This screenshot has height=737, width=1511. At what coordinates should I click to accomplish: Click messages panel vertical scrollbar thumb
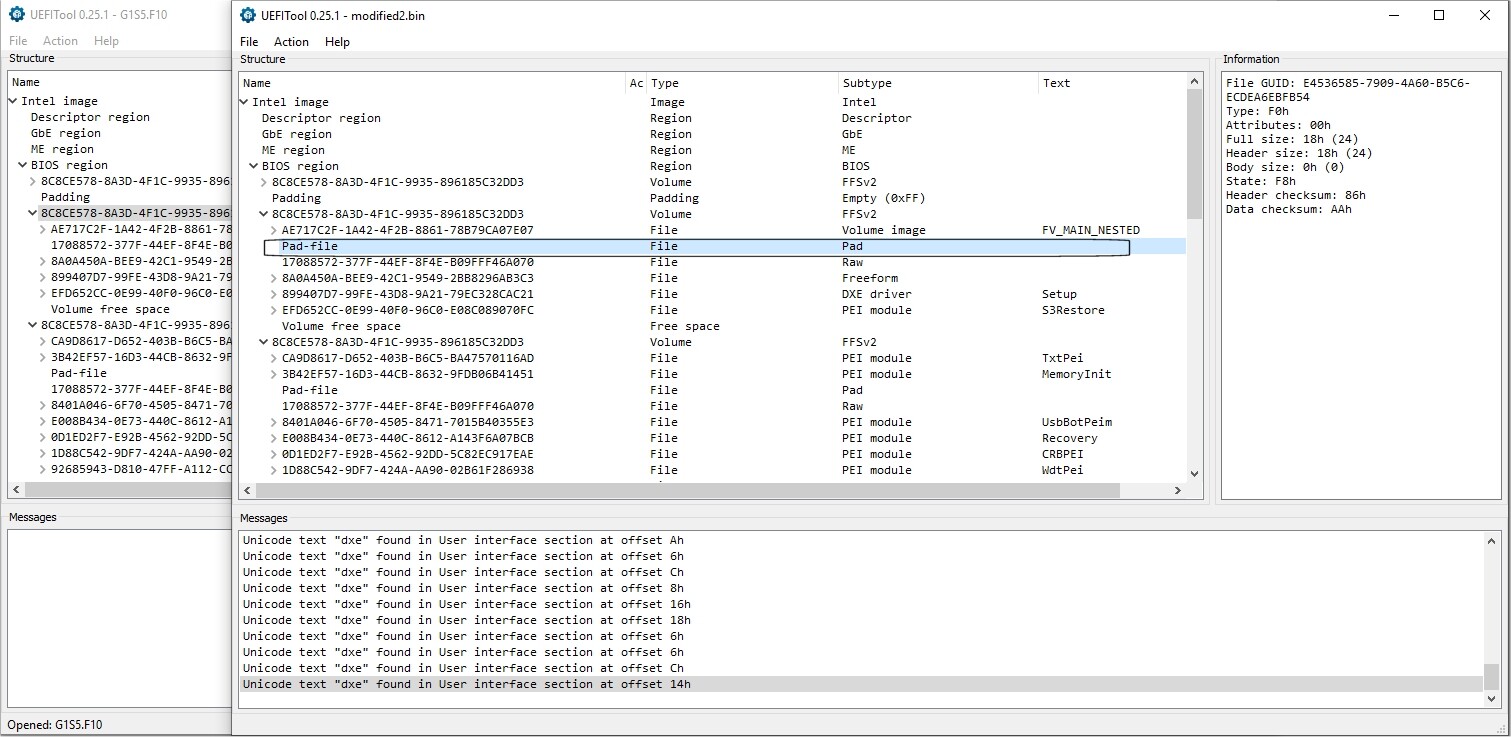point(1491,676)
